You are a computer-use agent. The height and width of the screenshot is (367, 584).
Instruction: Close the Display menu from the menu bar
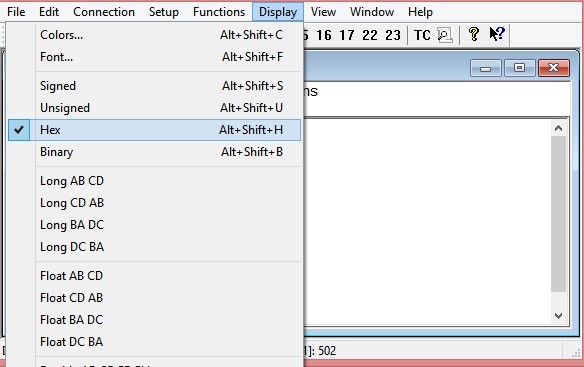click(x=278, y=12)
